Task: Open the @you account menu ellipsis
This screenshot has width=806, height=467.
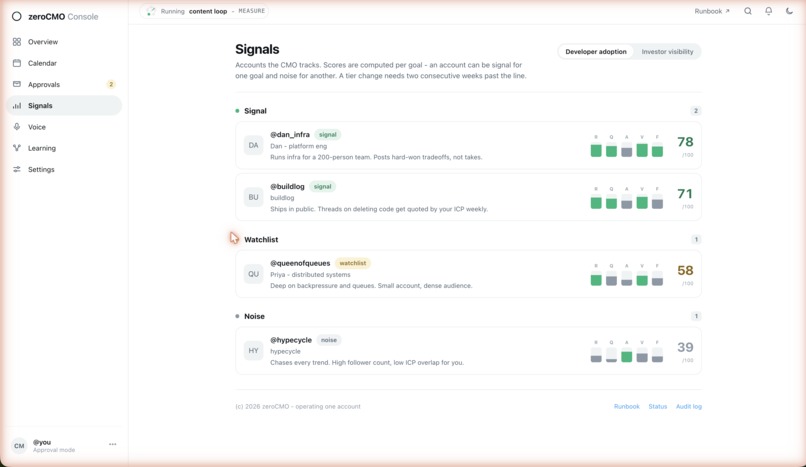Action: coord(113,444)
